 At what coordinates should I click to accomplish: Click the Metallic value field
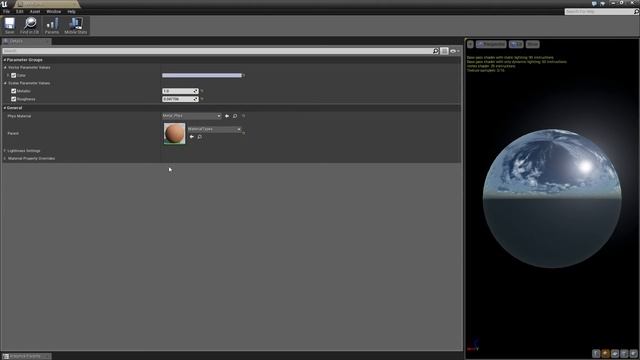(180, 91)
